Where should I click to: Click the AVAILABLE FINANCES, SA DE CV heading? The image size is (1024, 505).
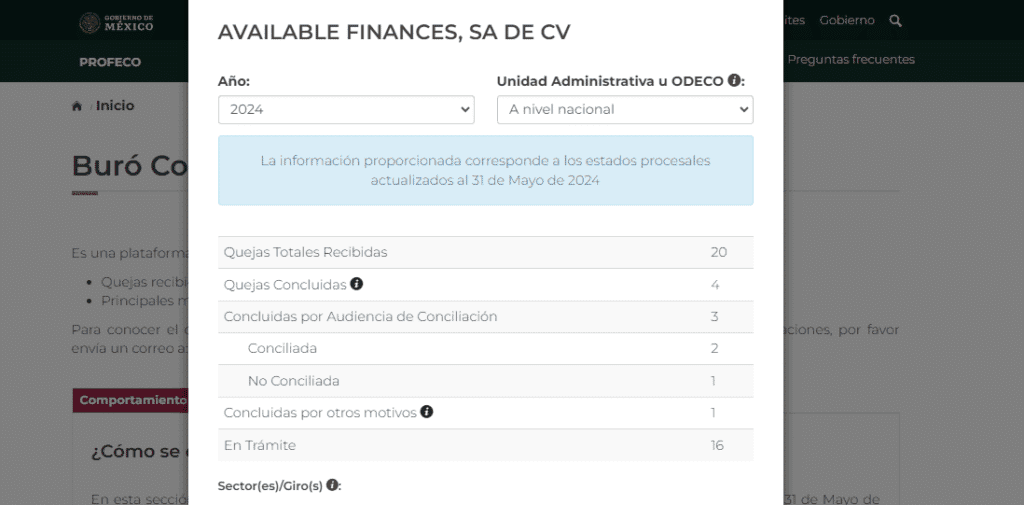(x=394, y=33)
